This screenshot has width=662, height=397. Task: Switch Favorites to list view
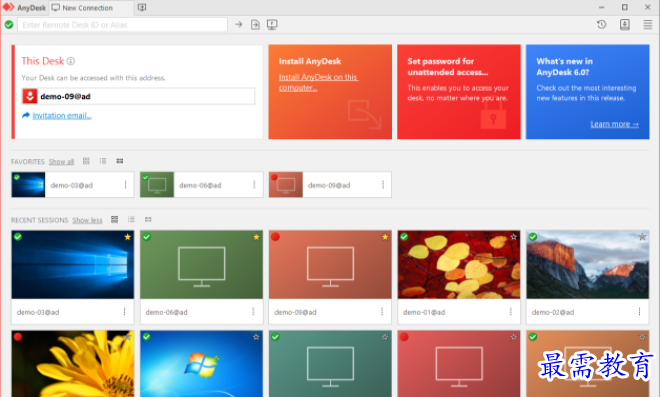[103, 161]
